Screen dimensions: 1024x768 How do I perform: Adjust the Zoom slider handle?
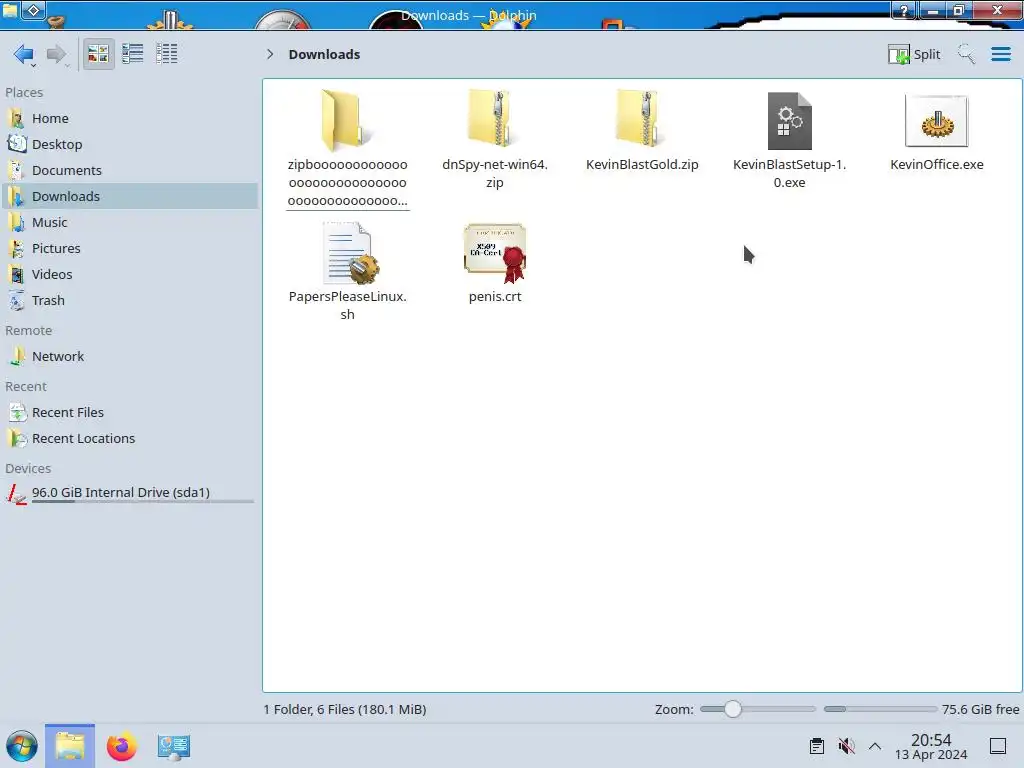pos(733,709)
